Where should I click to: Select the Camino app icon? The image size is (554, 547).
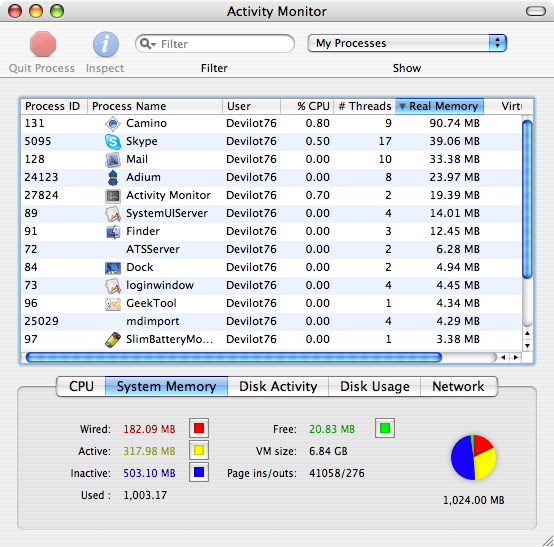coord(113,124)
